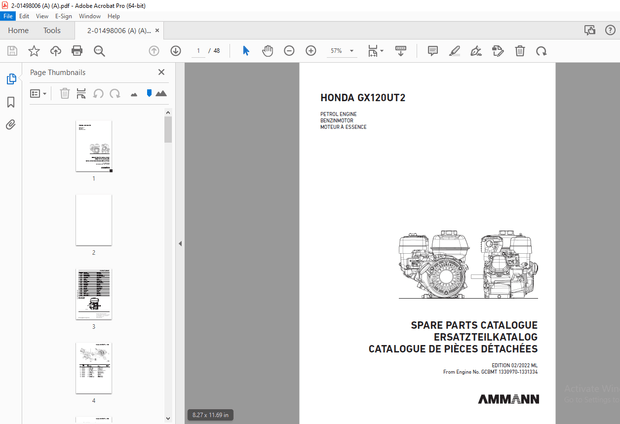Activate the arrow Selection tool
This screenshot has height=424, width=620.
click(246, 51)
